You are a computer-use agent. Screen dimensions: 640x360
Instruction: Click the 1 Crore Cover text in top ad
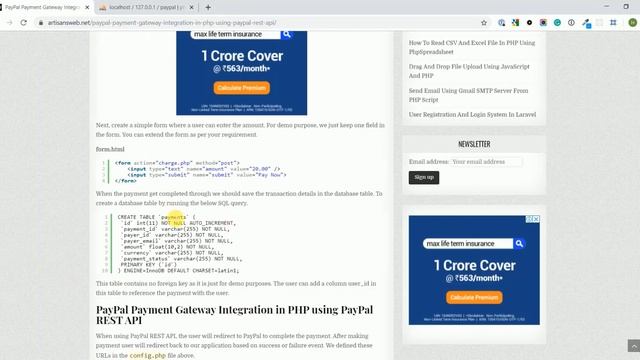click(x=242, y=56)
